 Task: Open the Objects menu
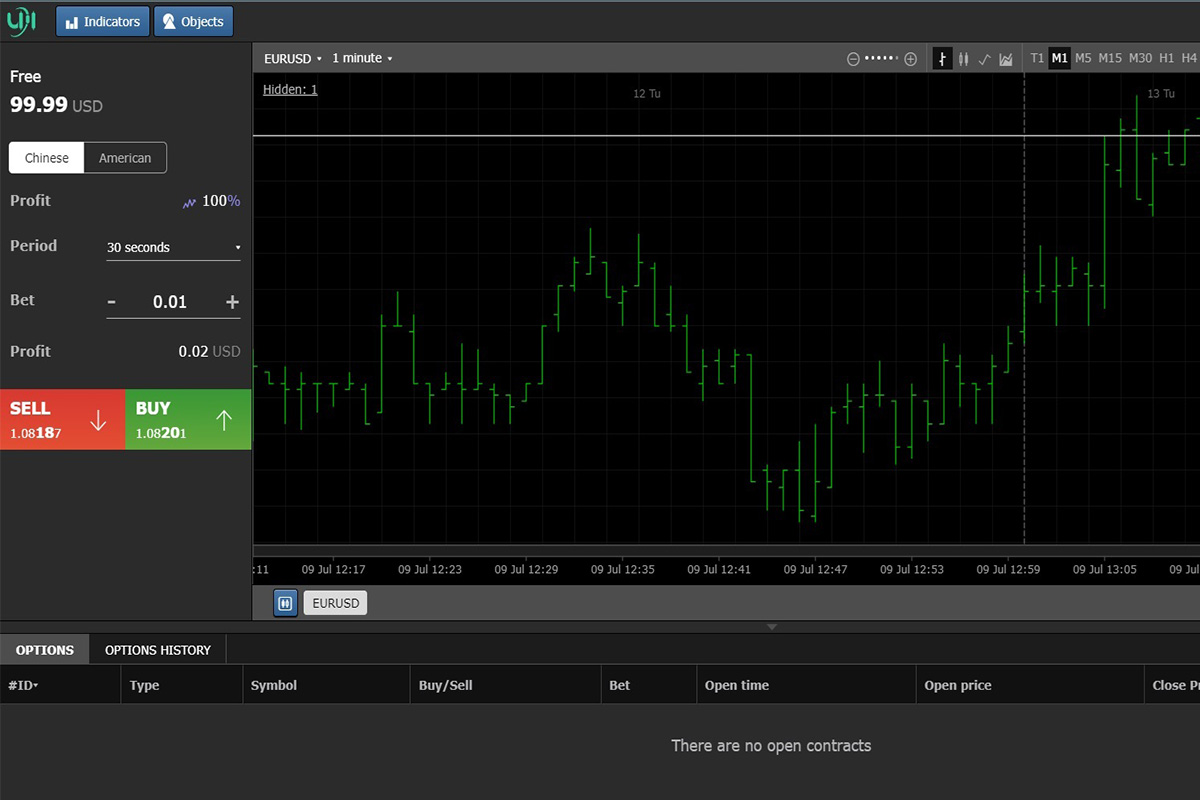tap(193, 21)
